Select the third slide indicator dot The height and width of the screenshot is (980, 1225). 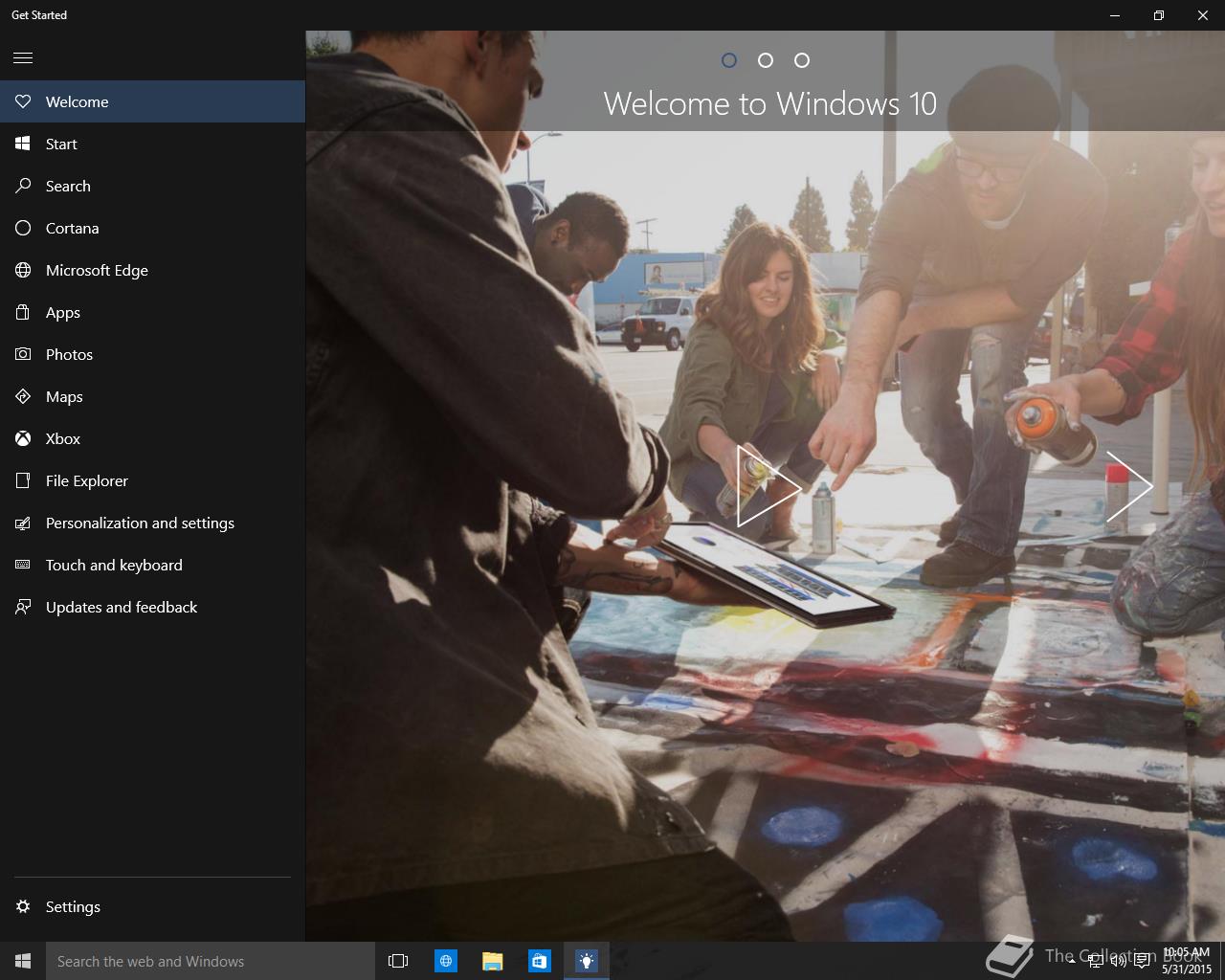point(802,60)
